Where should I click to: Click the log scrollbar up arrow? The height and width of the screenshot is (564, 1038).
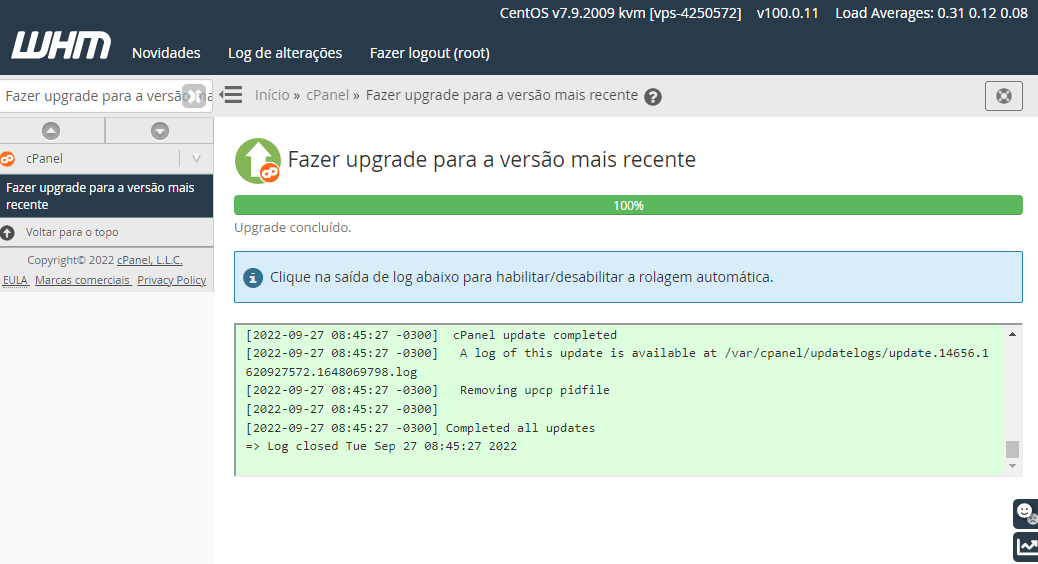click(x=1012, y=334)
